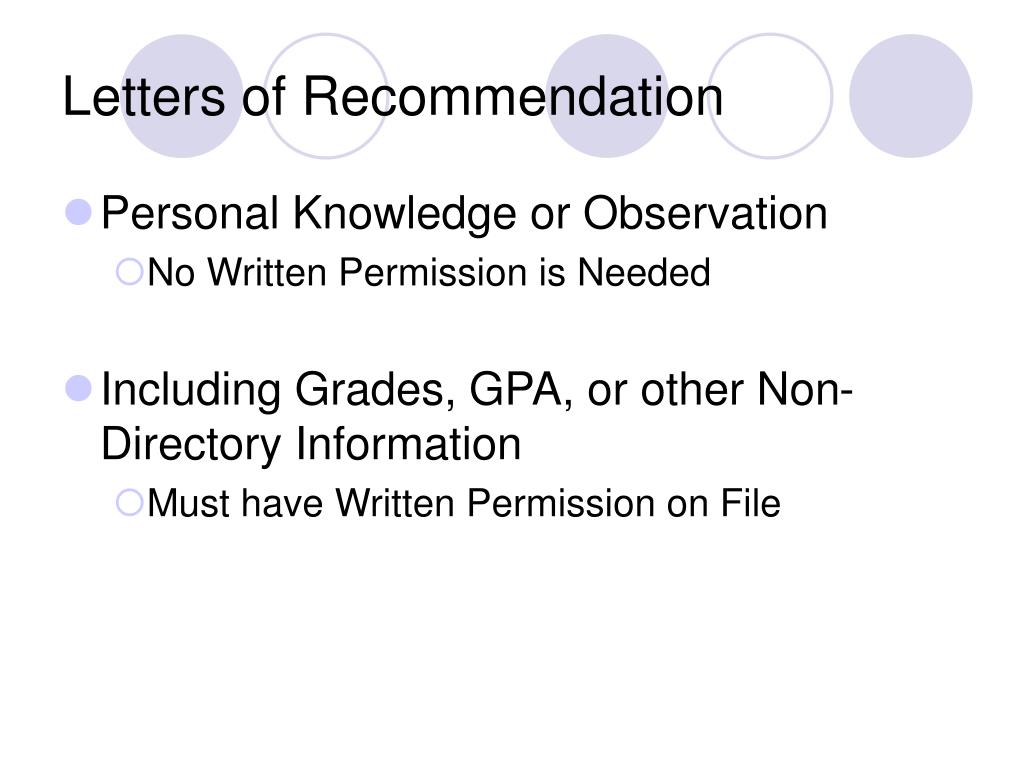Click the filled lavender circle behind the word Letters
This screenshot has height=768, width=1024.
[182, 96]
